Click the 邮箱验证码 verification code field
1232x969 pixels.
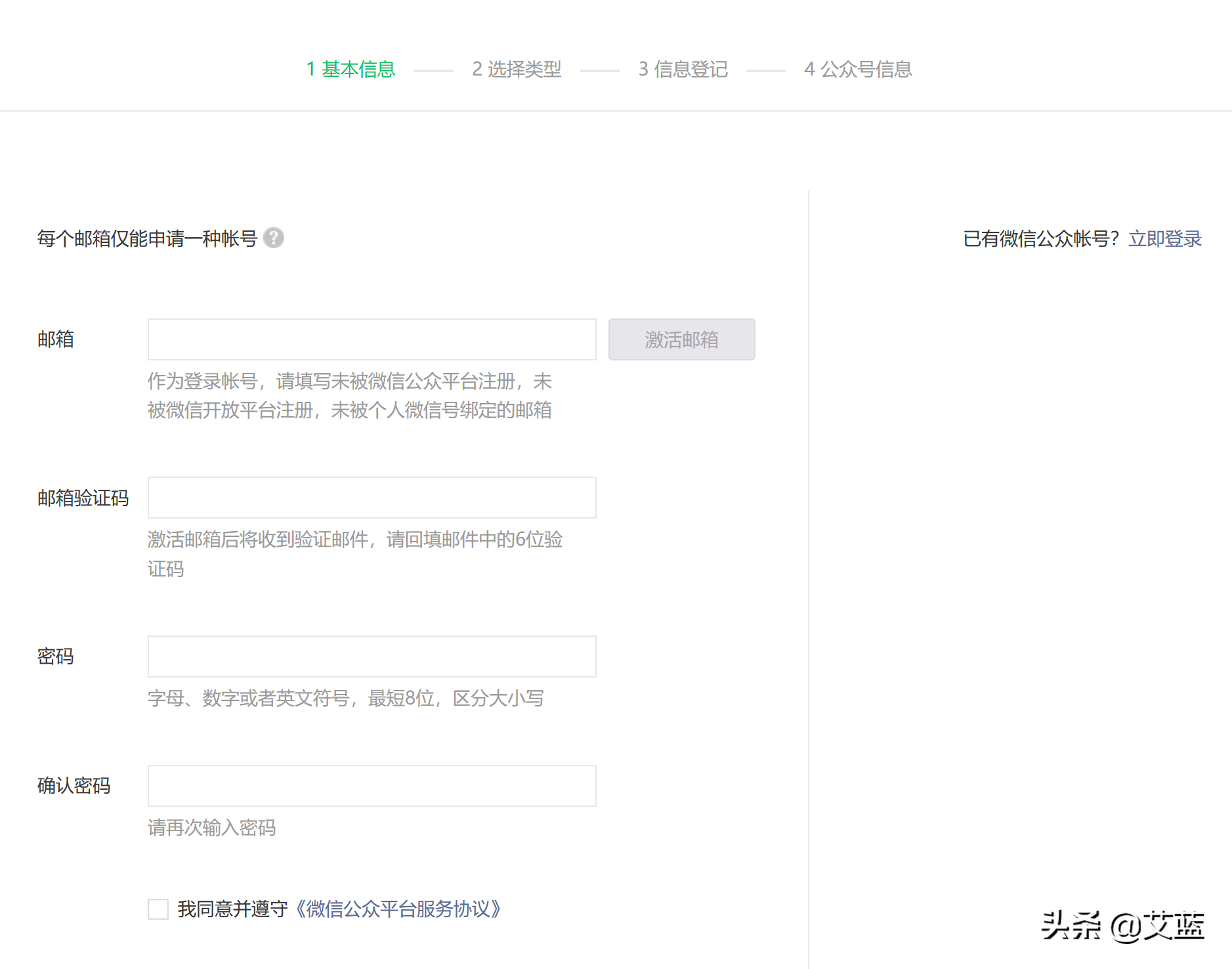point(371,498)
